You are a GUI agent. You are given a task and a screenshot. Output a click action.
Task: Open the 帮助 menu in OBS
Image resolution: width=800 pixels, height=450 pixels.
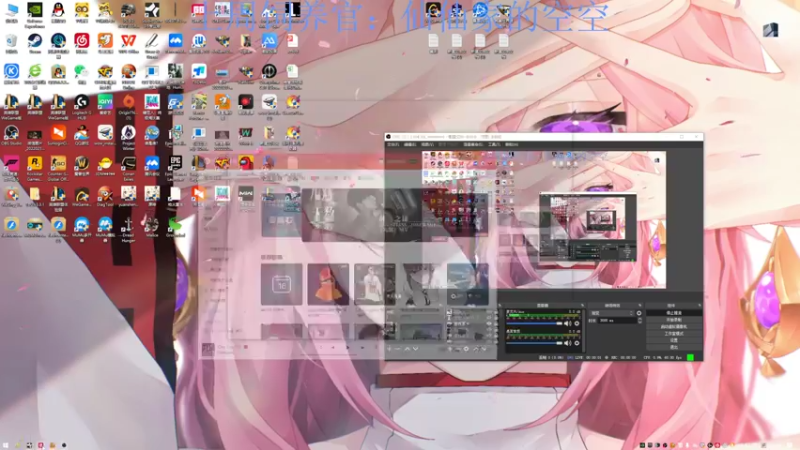pyautogui.click(x=511, y=144)
